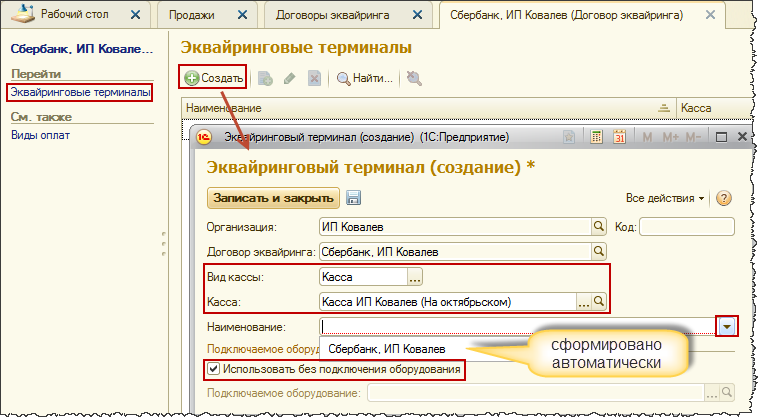
Task: Click the Организация field with ИП Ковалев
Action: click(x=455, y=227)
